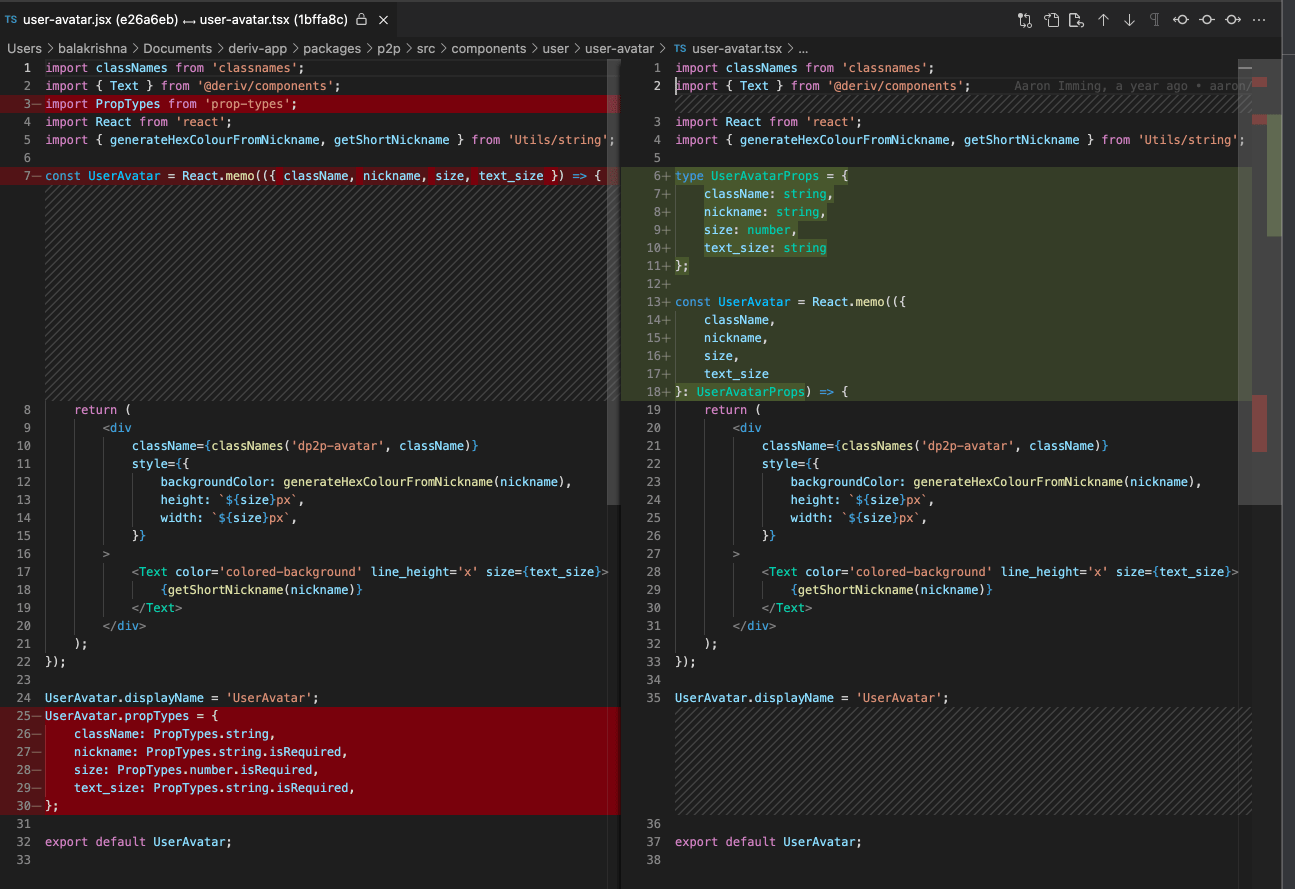The image size is (1295, 889).
Task: Click 'UserAvatar.propTypes = {' removed line
Action: (131, 716)
